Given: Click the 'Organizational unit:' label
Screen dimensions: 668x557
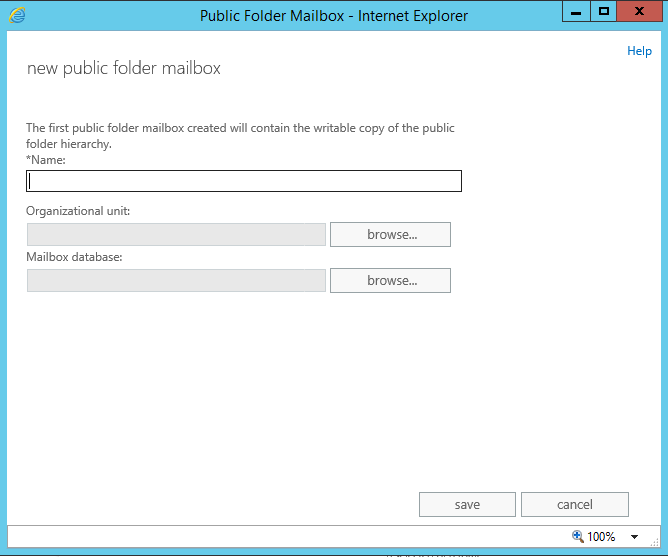Looking at the screenshot, I should [78, 211].
